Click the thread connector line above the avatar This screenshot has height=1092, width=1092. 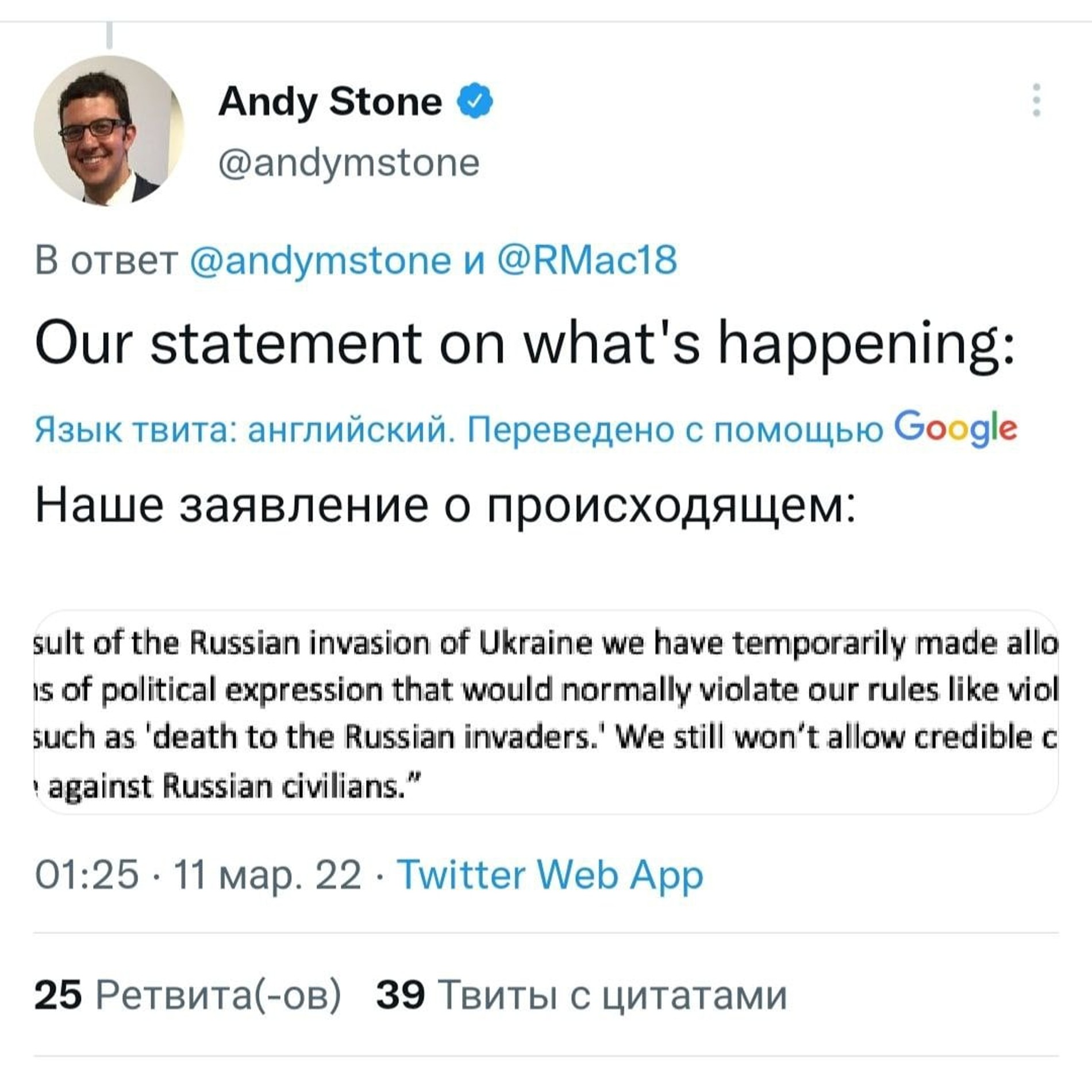(x=109, y=36)
